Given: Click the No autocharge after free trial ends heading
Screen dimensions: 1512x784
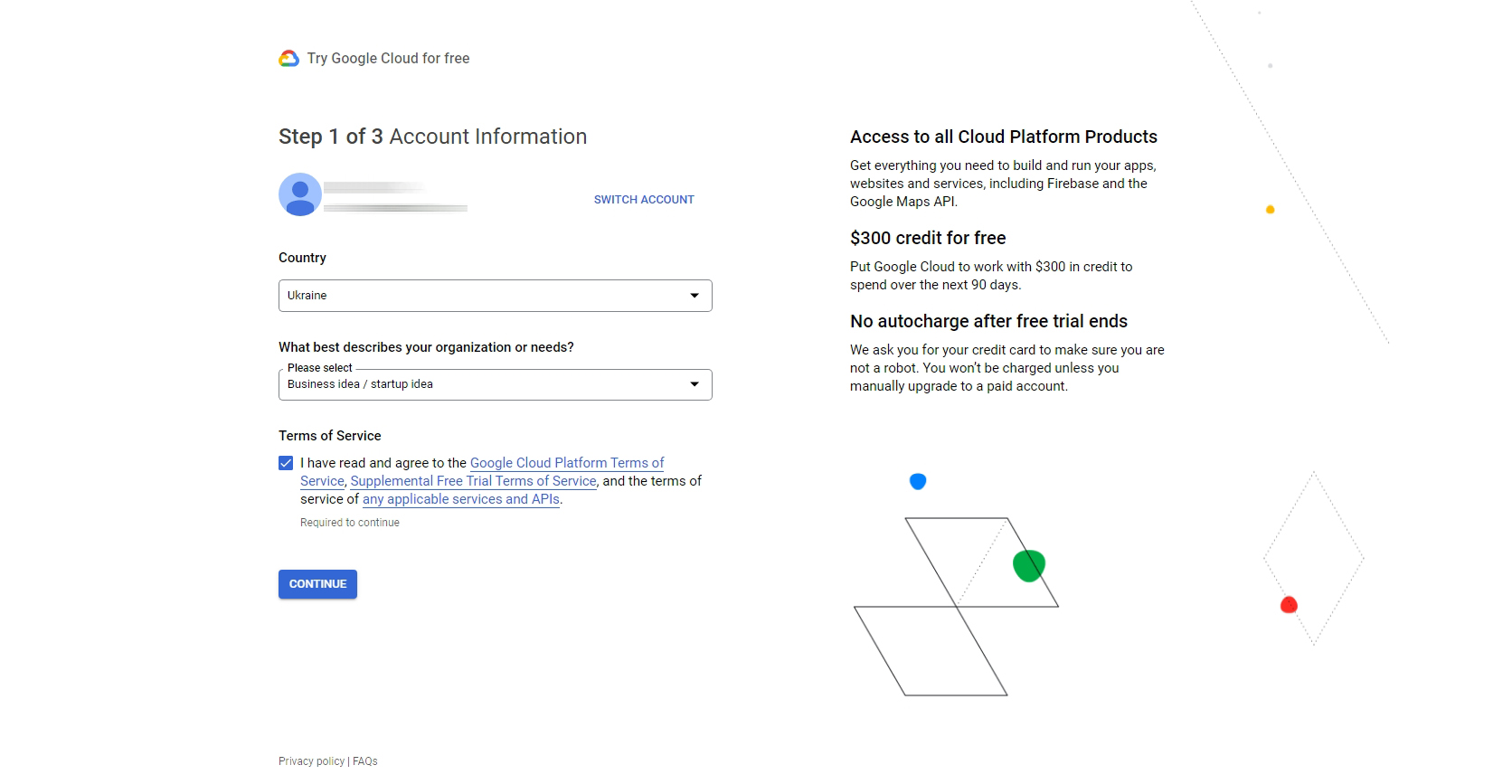Looking at the screenshot, I should tap(988, 321).
